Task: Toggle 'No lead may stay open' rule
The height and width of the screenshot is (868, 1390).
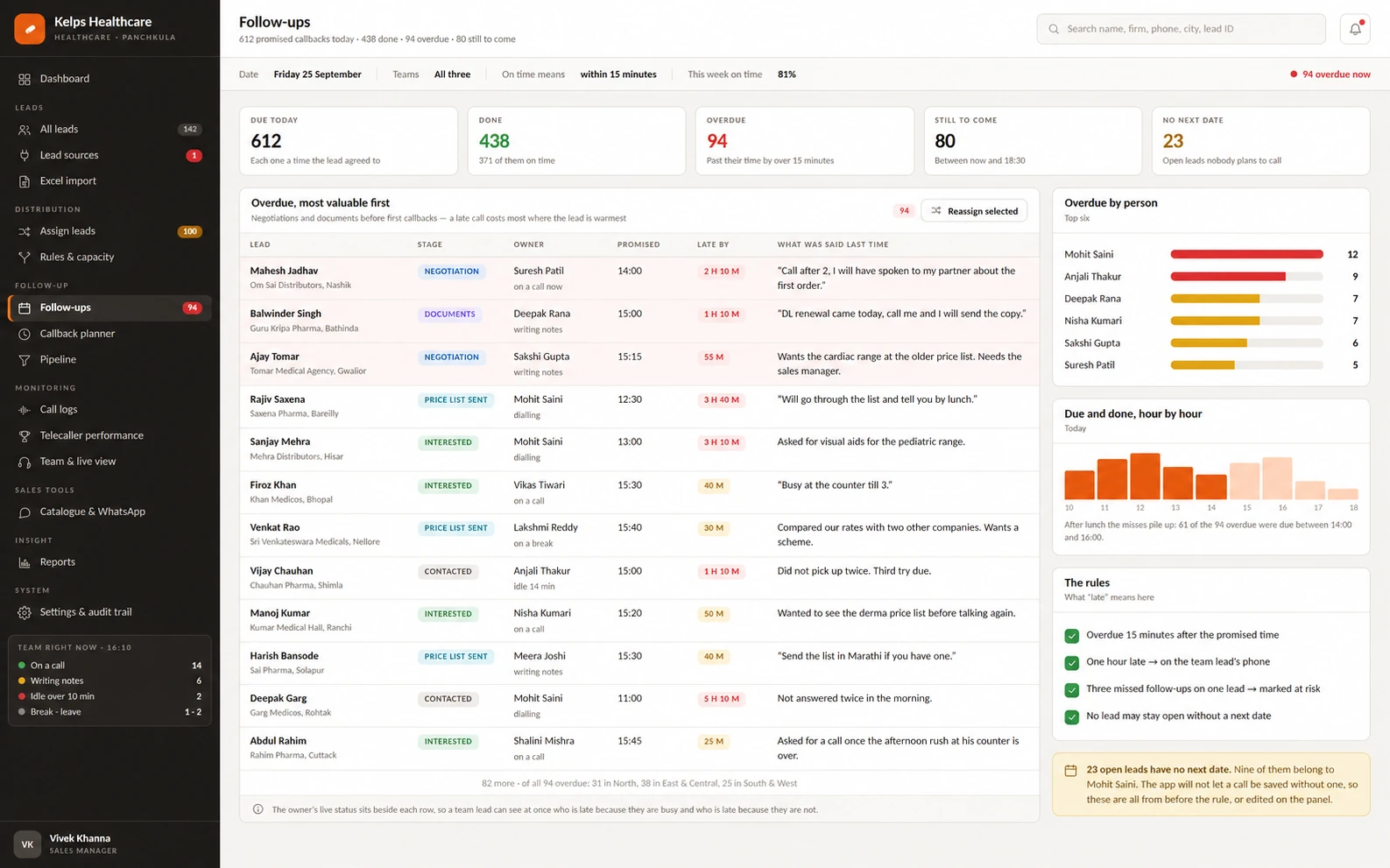Action: coord(1071,716)
